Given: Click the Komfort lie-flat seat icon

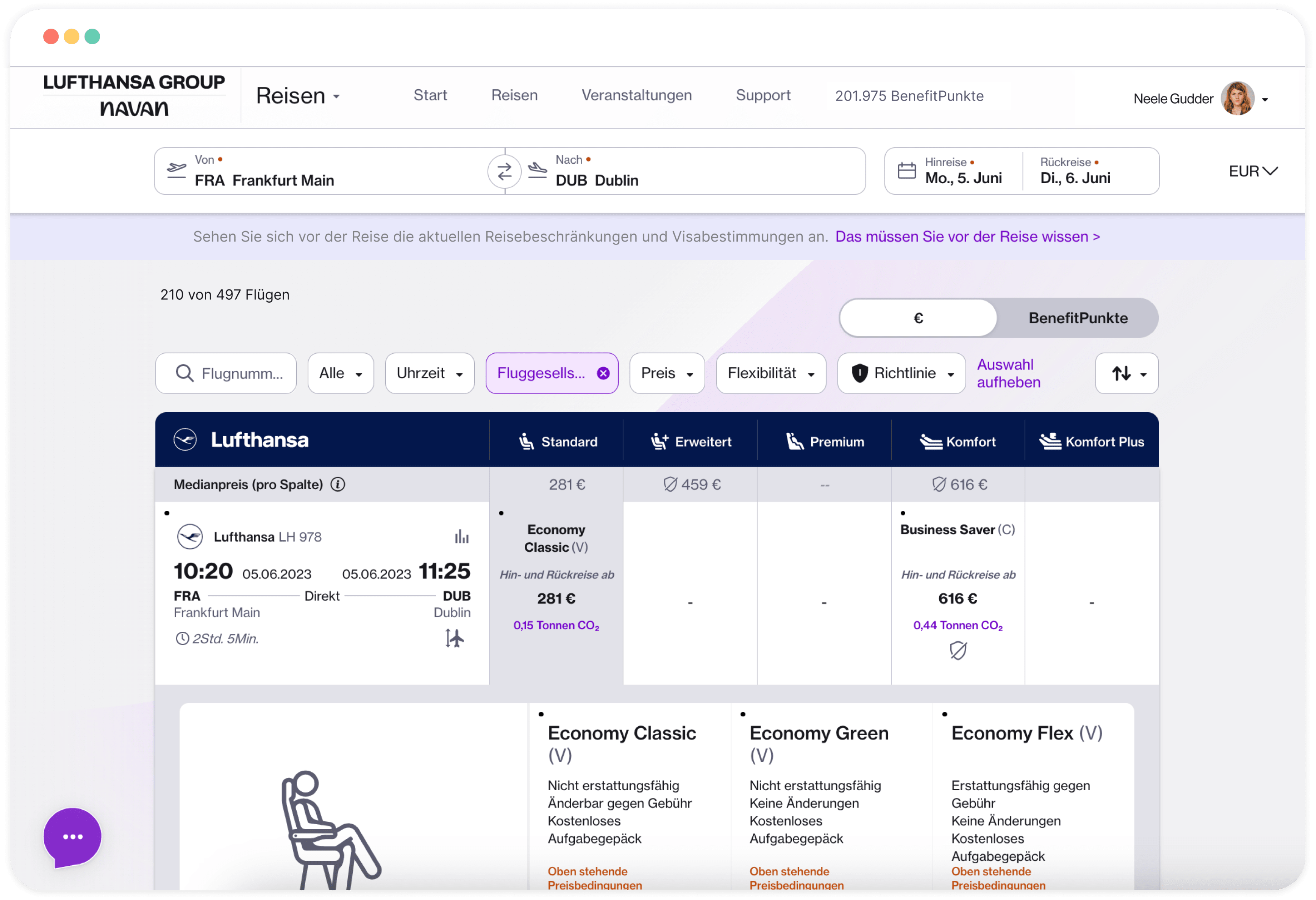Looking at the screenshot, I should coord(930,442).
